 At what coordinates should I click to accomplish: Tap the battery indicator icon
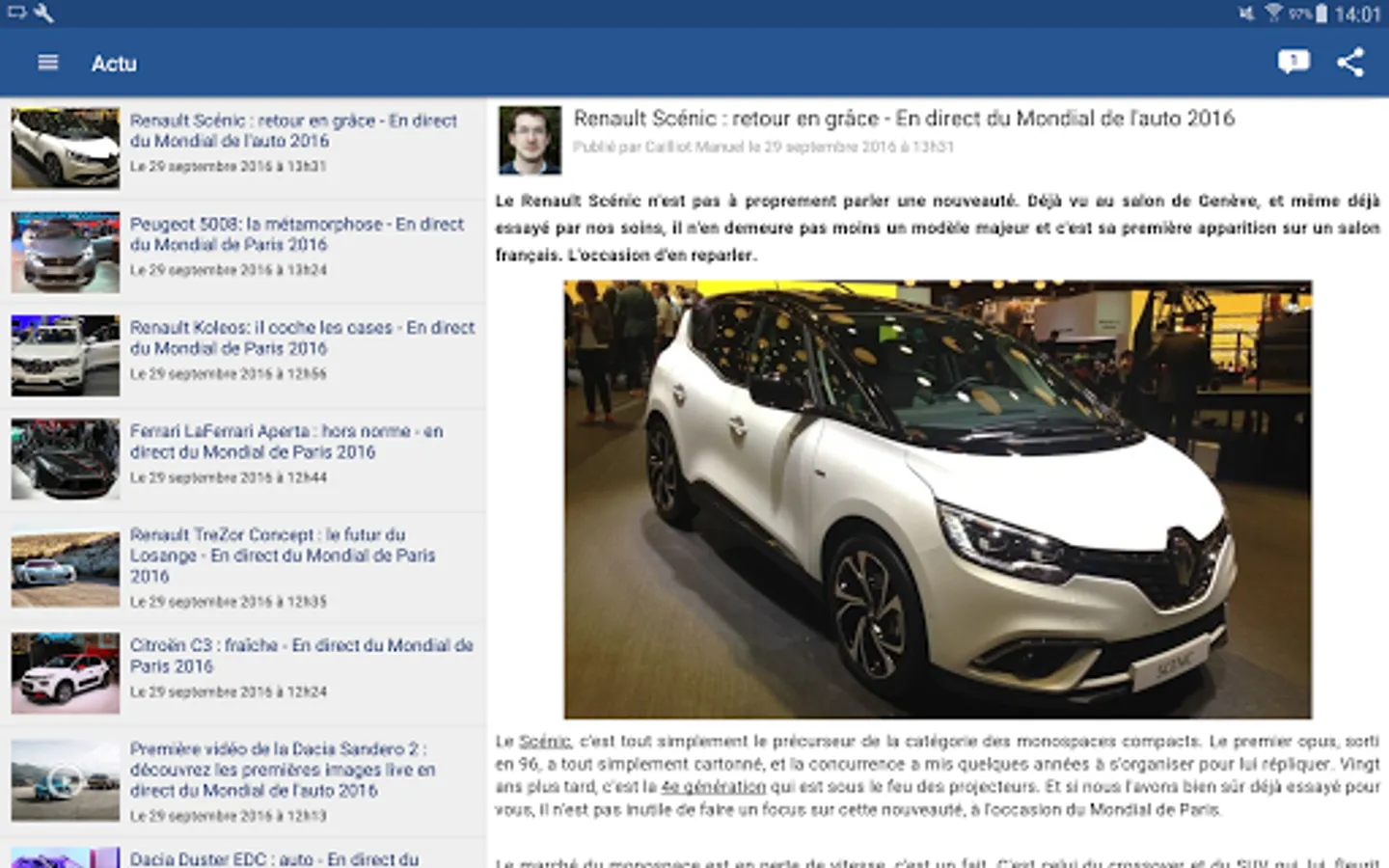click(1321, 14)
